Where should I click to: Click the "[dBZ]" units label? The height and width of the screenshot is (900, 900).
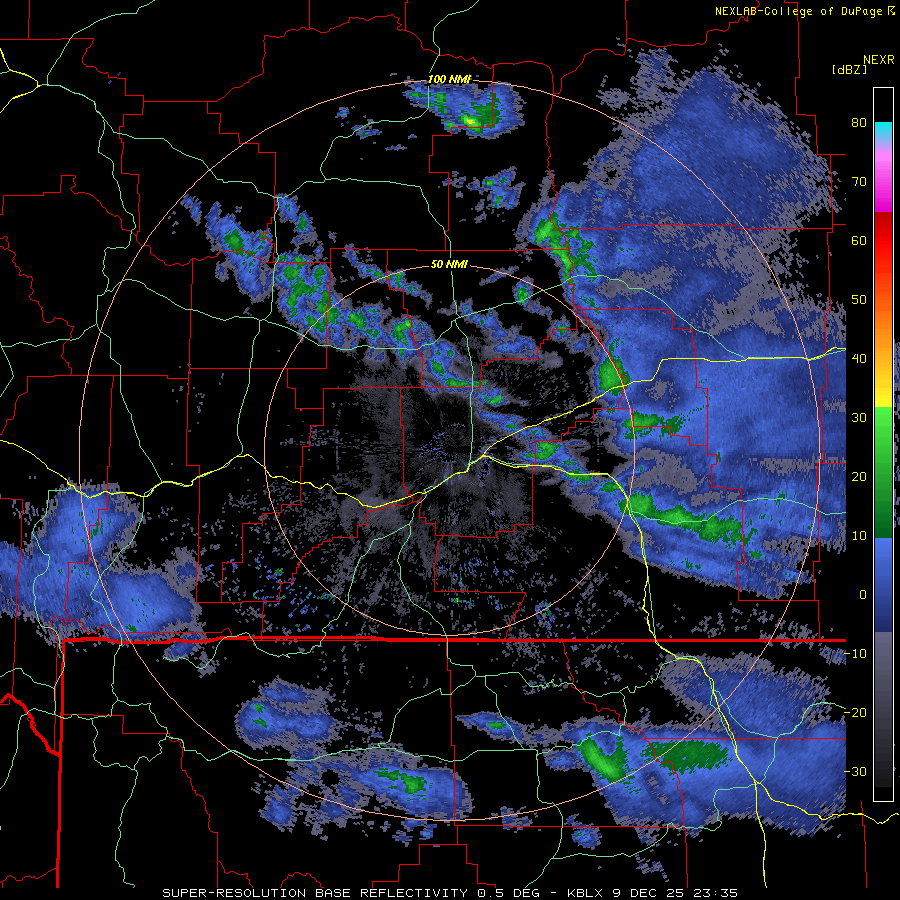point(849,70)
